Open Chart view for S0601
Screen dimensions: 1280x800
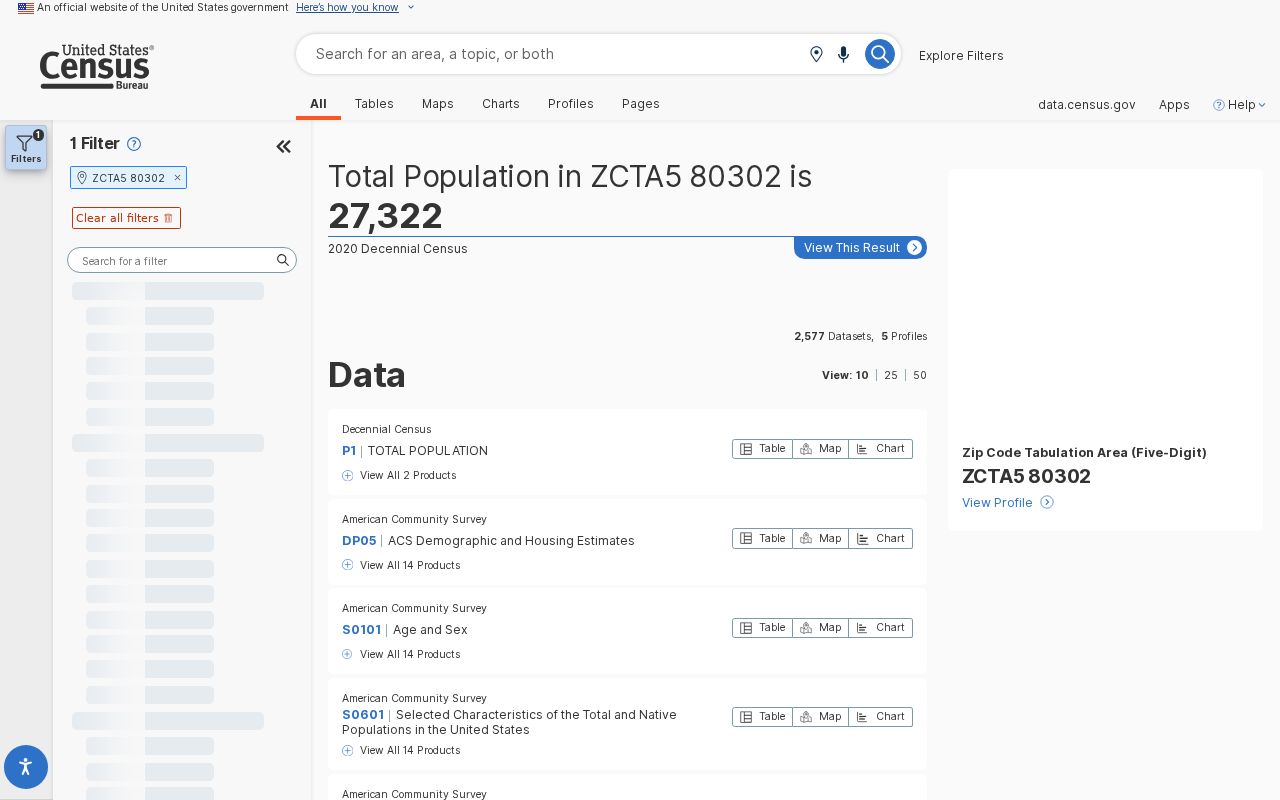pos(880,717)
